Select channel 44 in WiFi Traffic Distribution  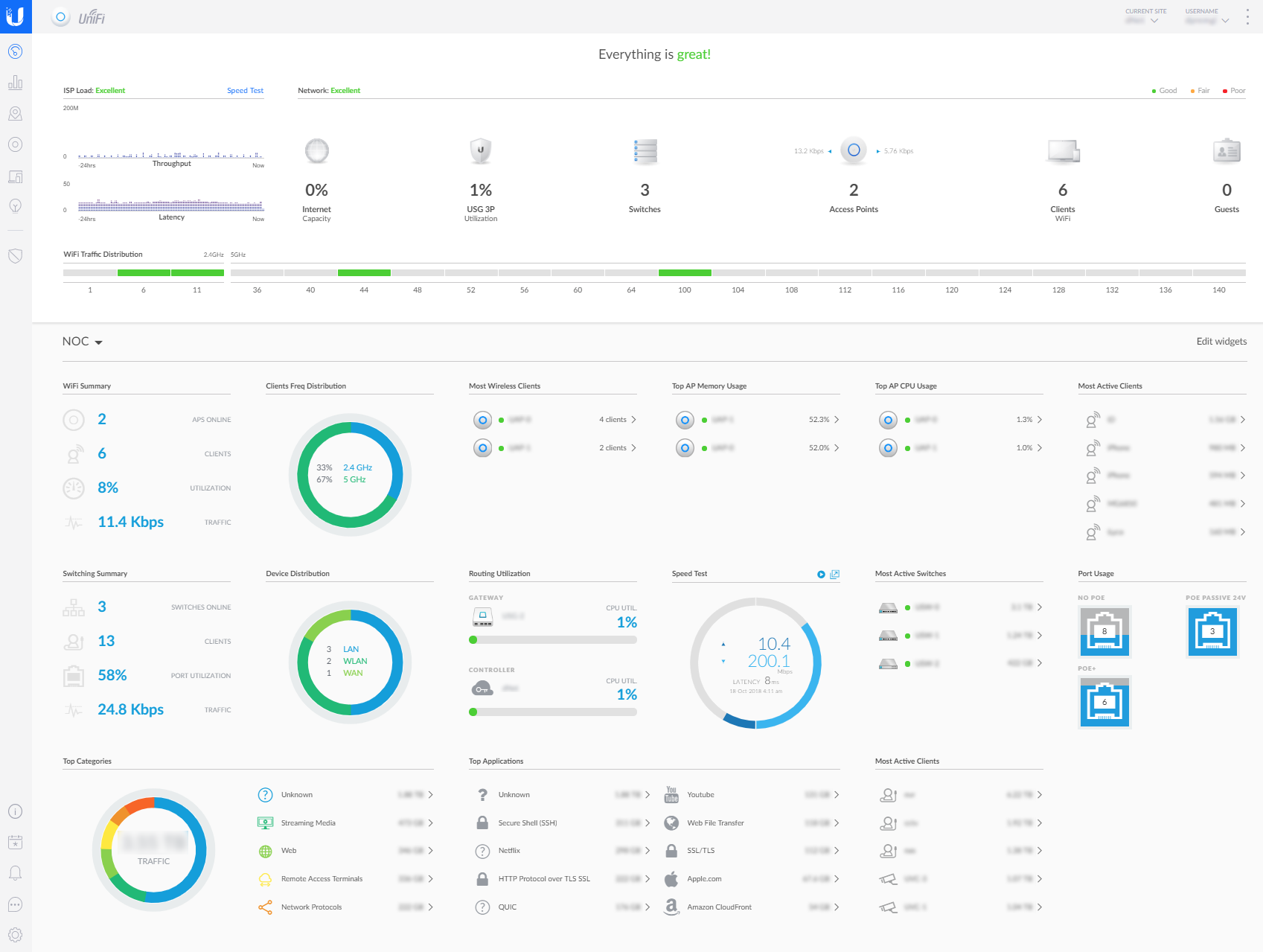pos(364,273)
